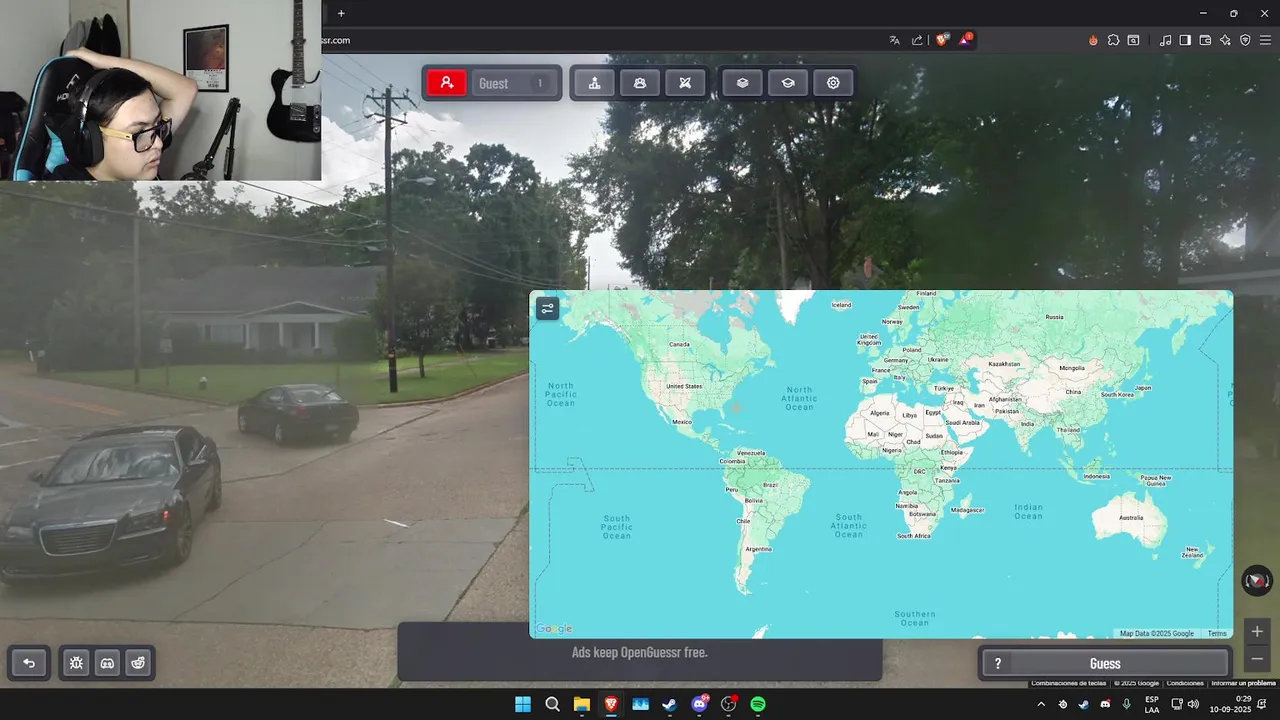Click the crossed-swords duel icon
1280x720 pixels.
pos(685,83)
